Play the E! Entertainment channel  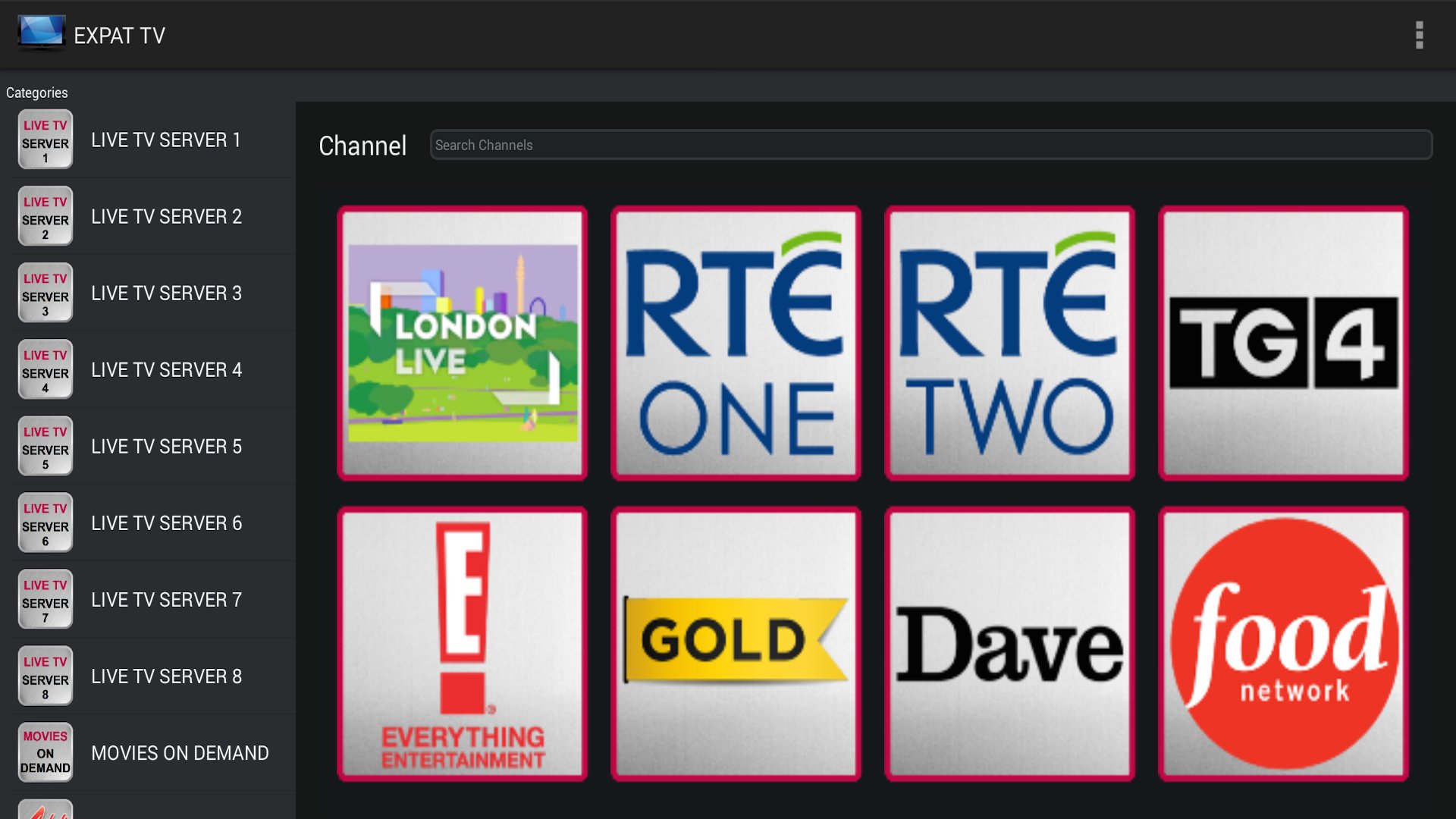point(463,644)
